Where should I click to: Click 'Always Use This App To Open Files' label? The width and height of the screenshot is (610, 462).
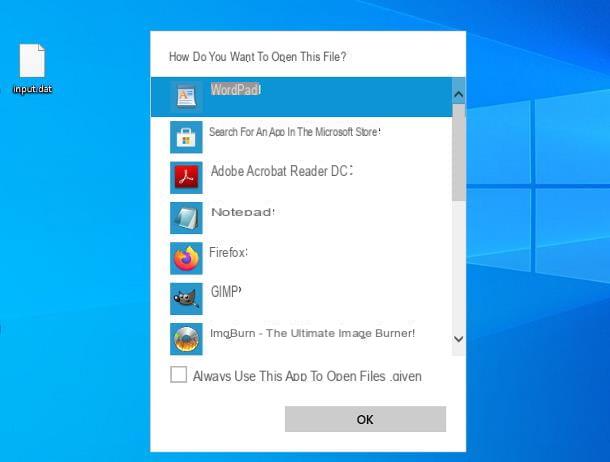(x=307, y=376)
